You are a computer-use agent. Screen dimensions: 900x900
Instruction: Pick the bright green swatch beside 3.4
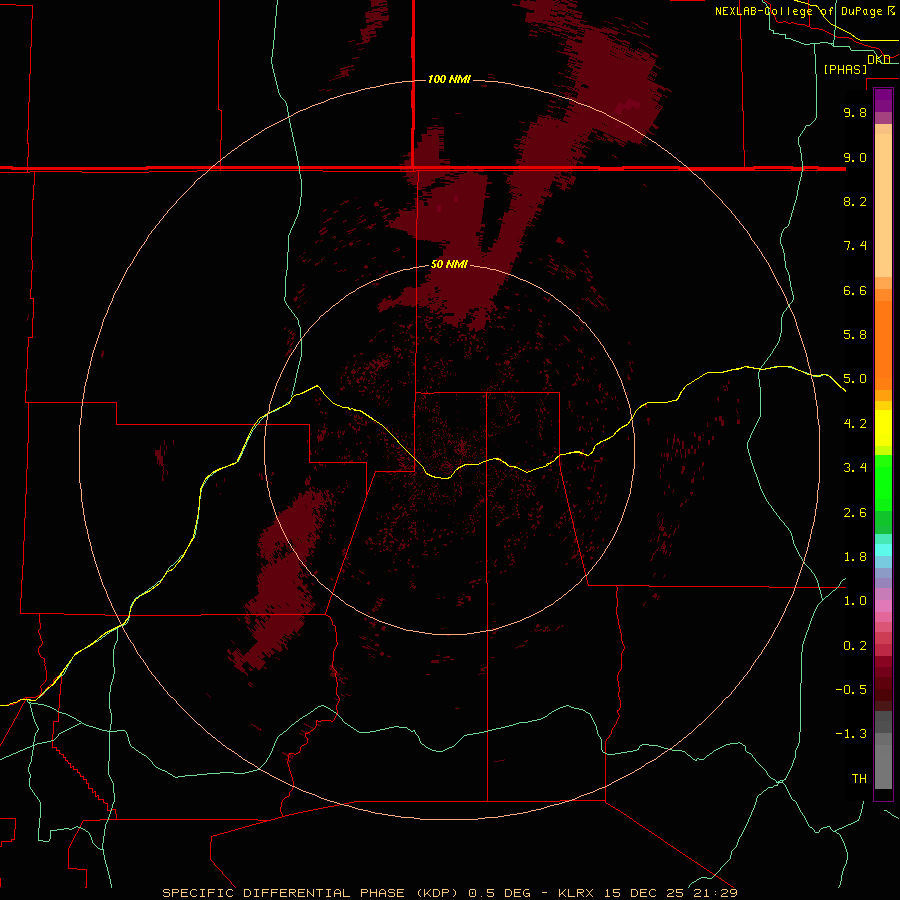(x=883, y=482)
